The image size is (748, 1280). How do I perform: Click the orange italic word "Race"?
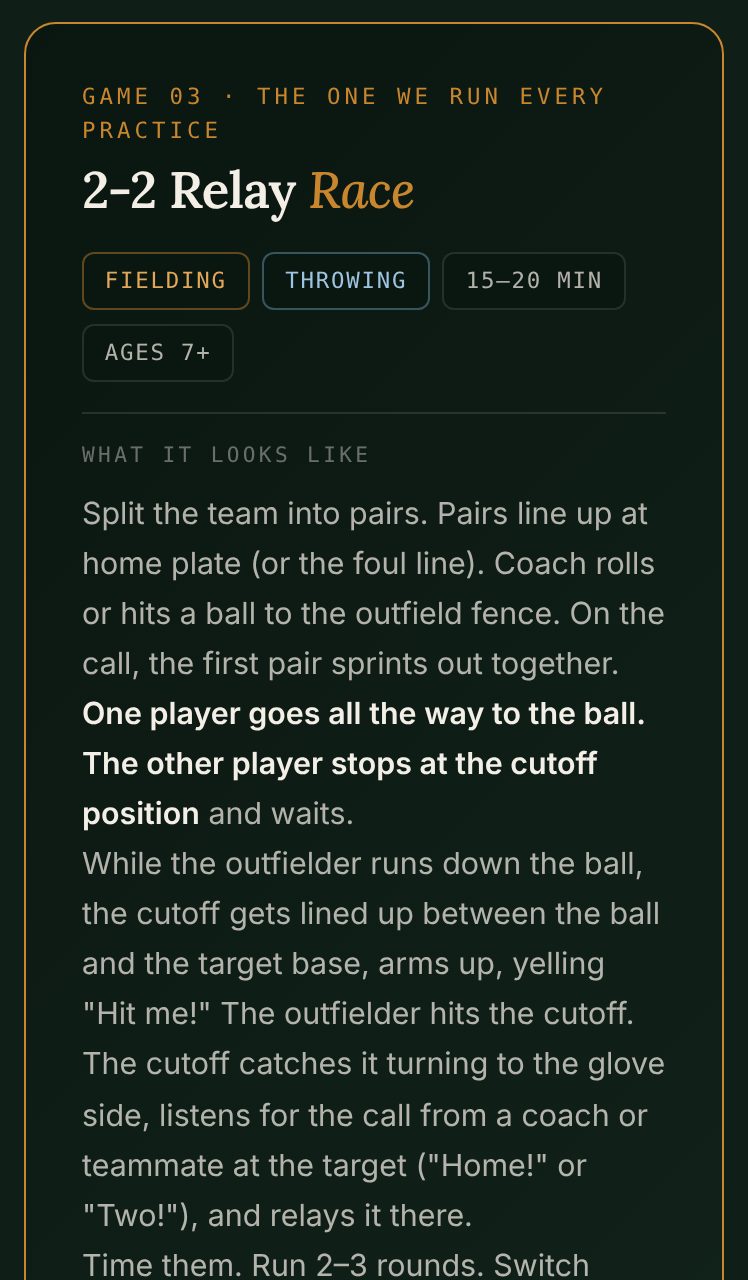pyautogui.click(x=362, y=190)
